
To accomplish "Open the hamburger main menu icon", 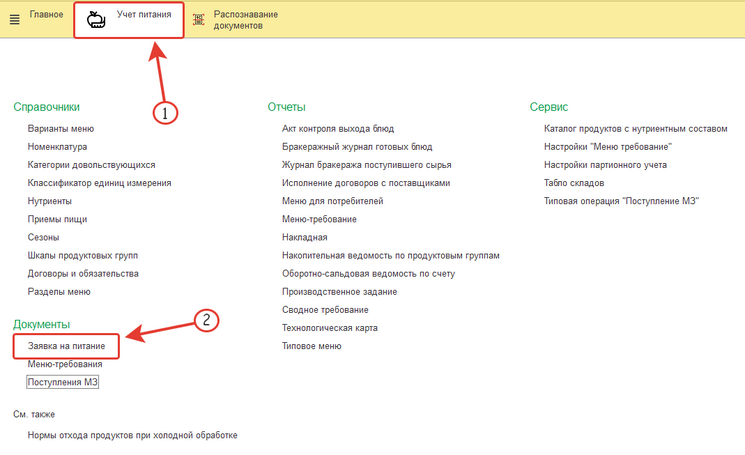I will point(14,20).
